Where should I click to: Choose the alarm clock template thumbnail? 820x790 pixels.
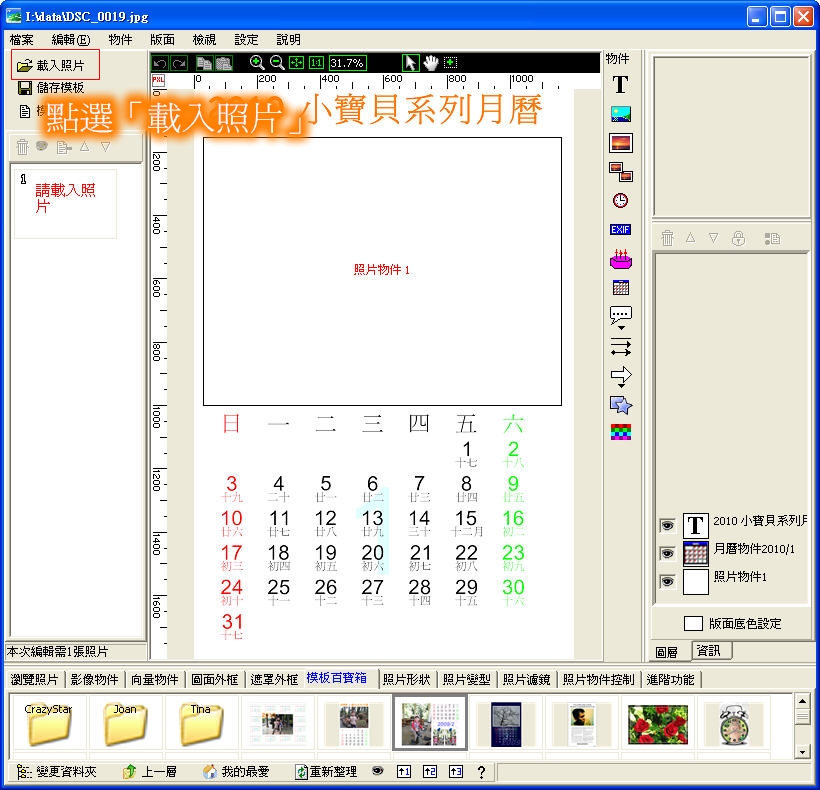[733, 724]
